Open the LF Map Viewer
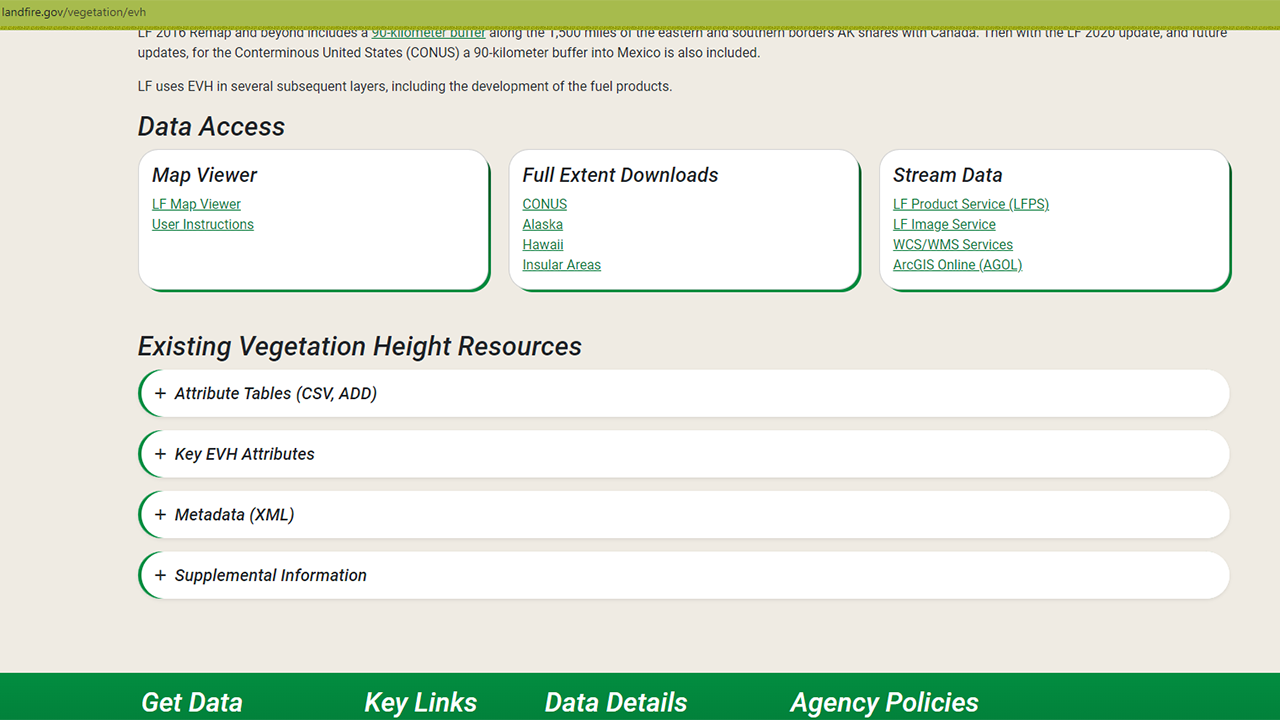Image resolution: width=1280 pixels, height=720 pixels. point(196,204)
